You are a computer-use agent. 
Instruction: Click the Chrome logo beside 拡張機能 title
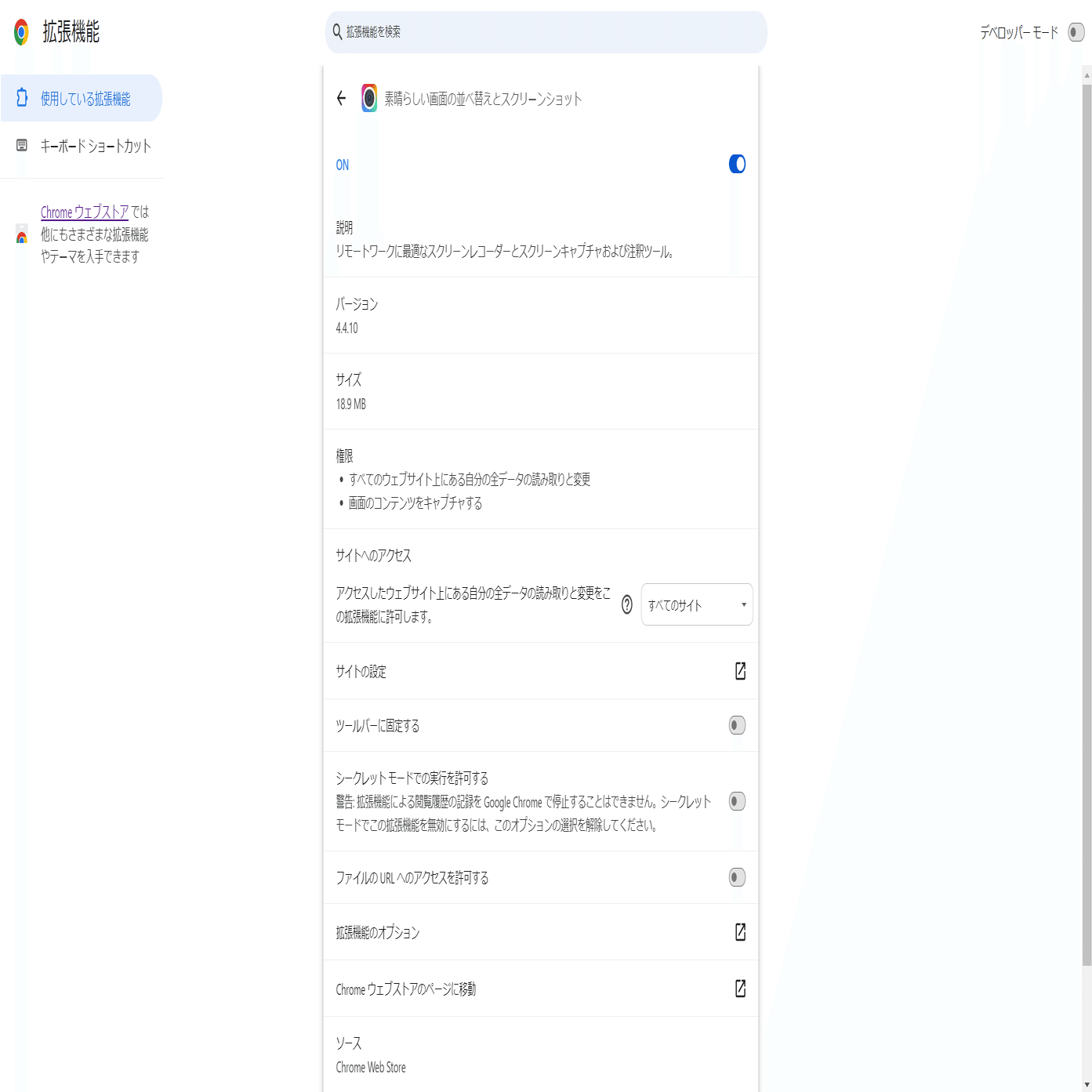(x=22, y=32)
